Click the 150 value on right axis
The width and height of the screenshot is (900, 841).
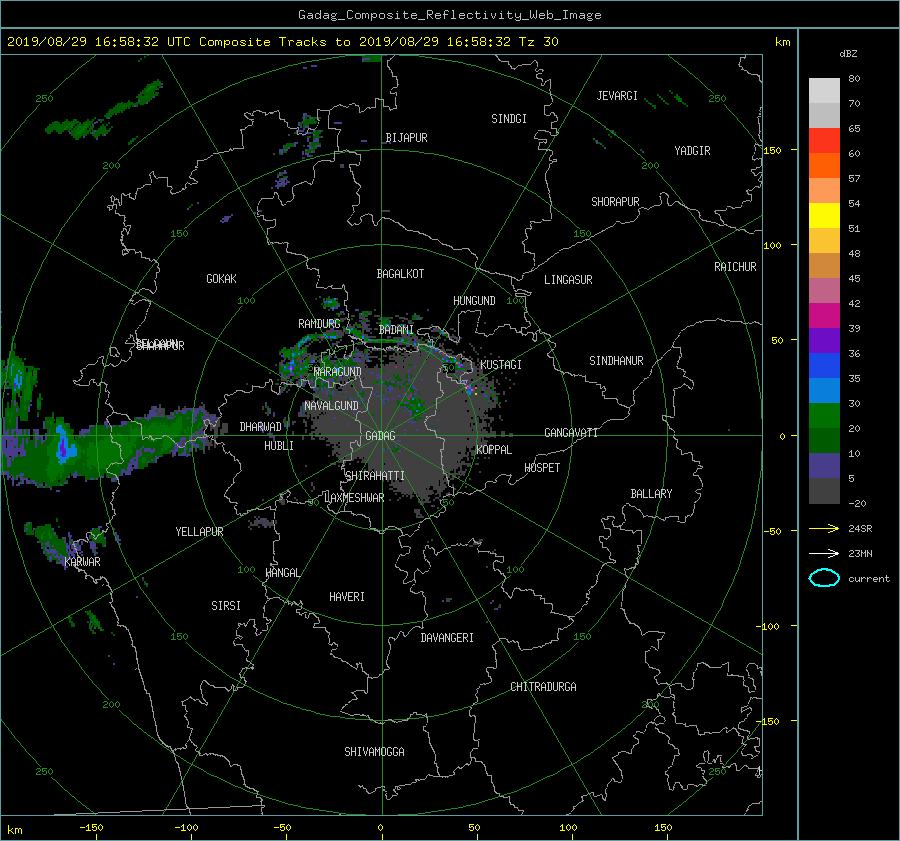772,150
